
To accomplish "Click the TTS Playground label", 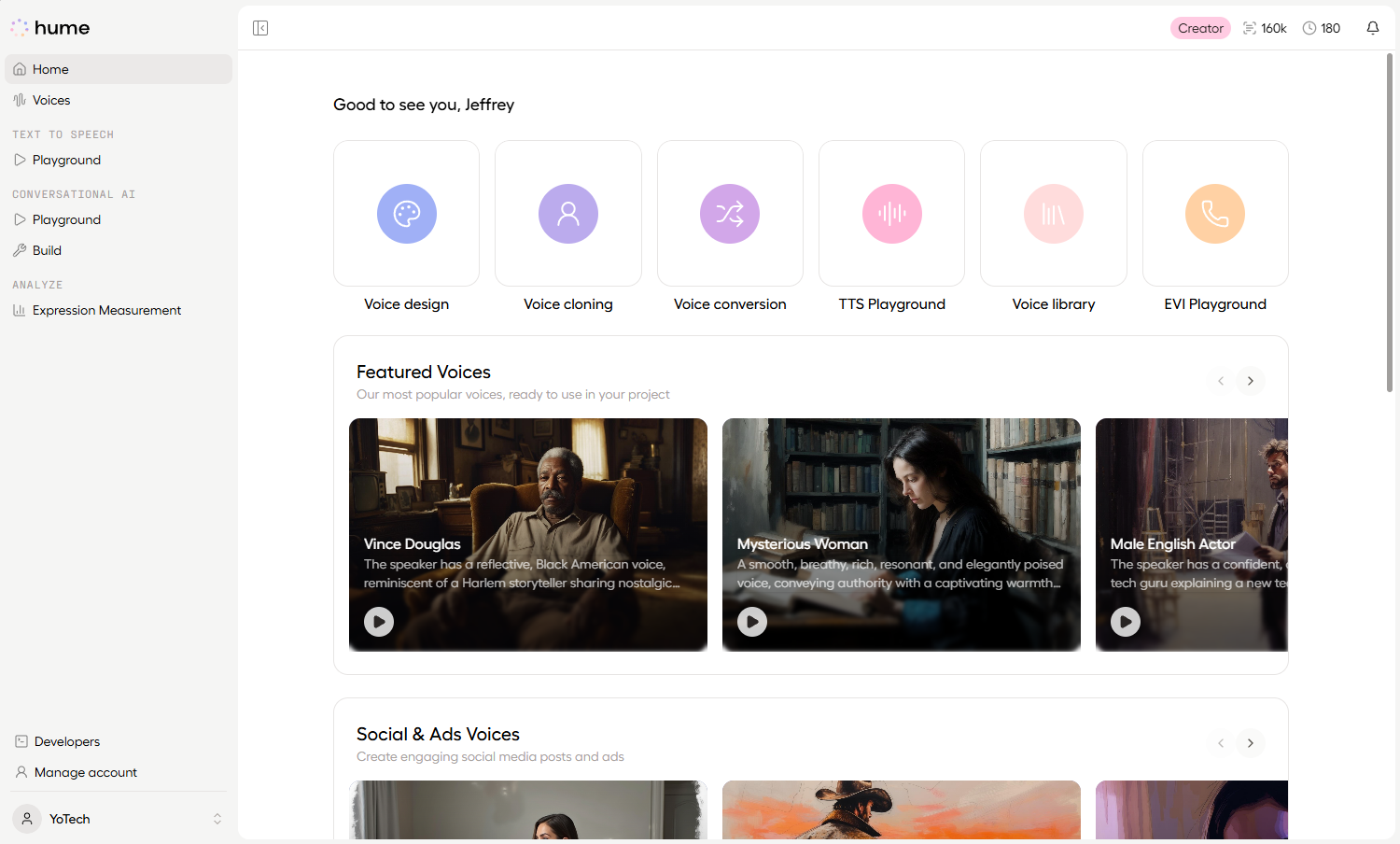I will point(892,304).
